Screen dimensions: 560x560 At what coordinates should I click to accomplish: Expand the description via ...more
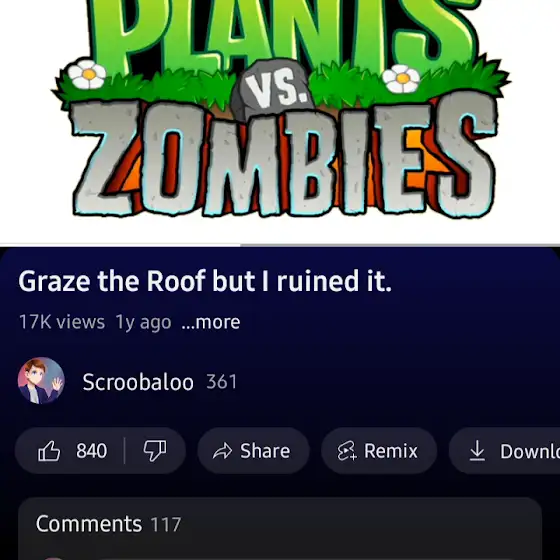(x=211, y=322)
